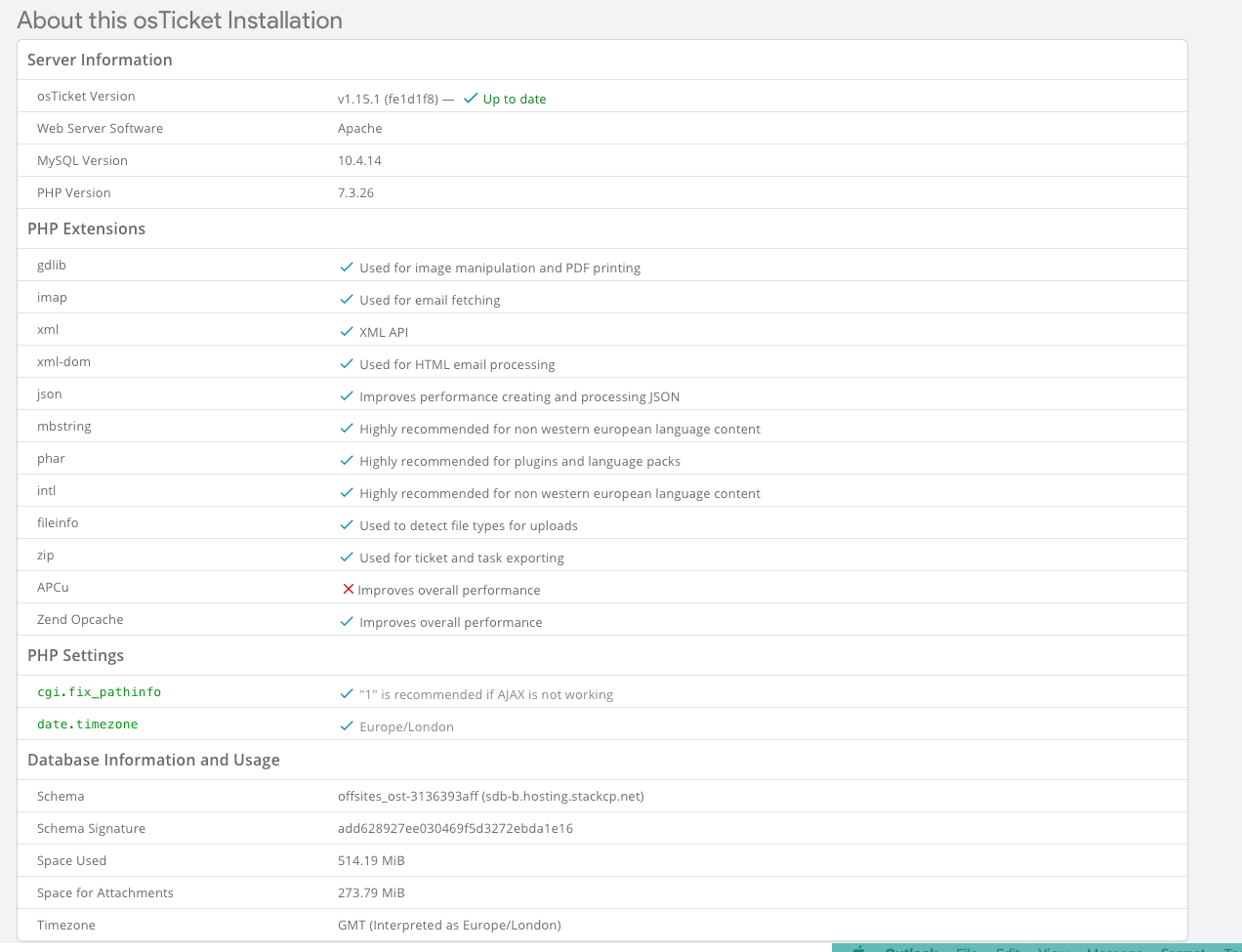Click the 'Up to date' version status link
The height and width of the screenshot is (952, 1242).
[x=515, y=100]
